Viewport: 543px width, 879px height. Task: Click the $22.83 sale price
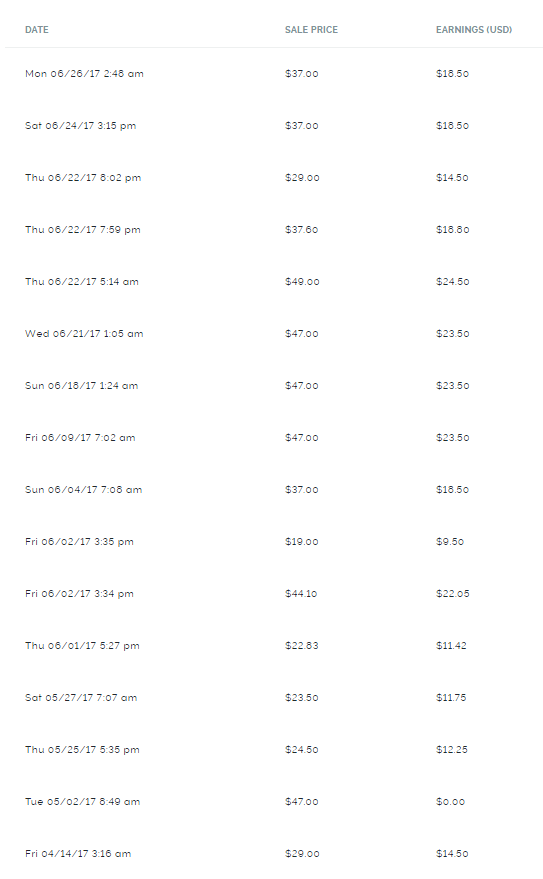click(301, 646)
